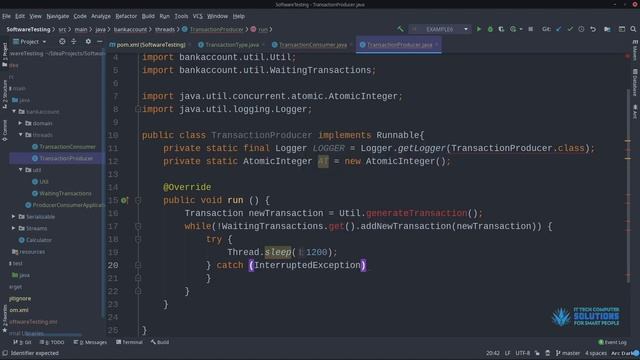Commit changes using the checkmark icon
The height and width of the screenshot is (360, 640).
(570, 29)
